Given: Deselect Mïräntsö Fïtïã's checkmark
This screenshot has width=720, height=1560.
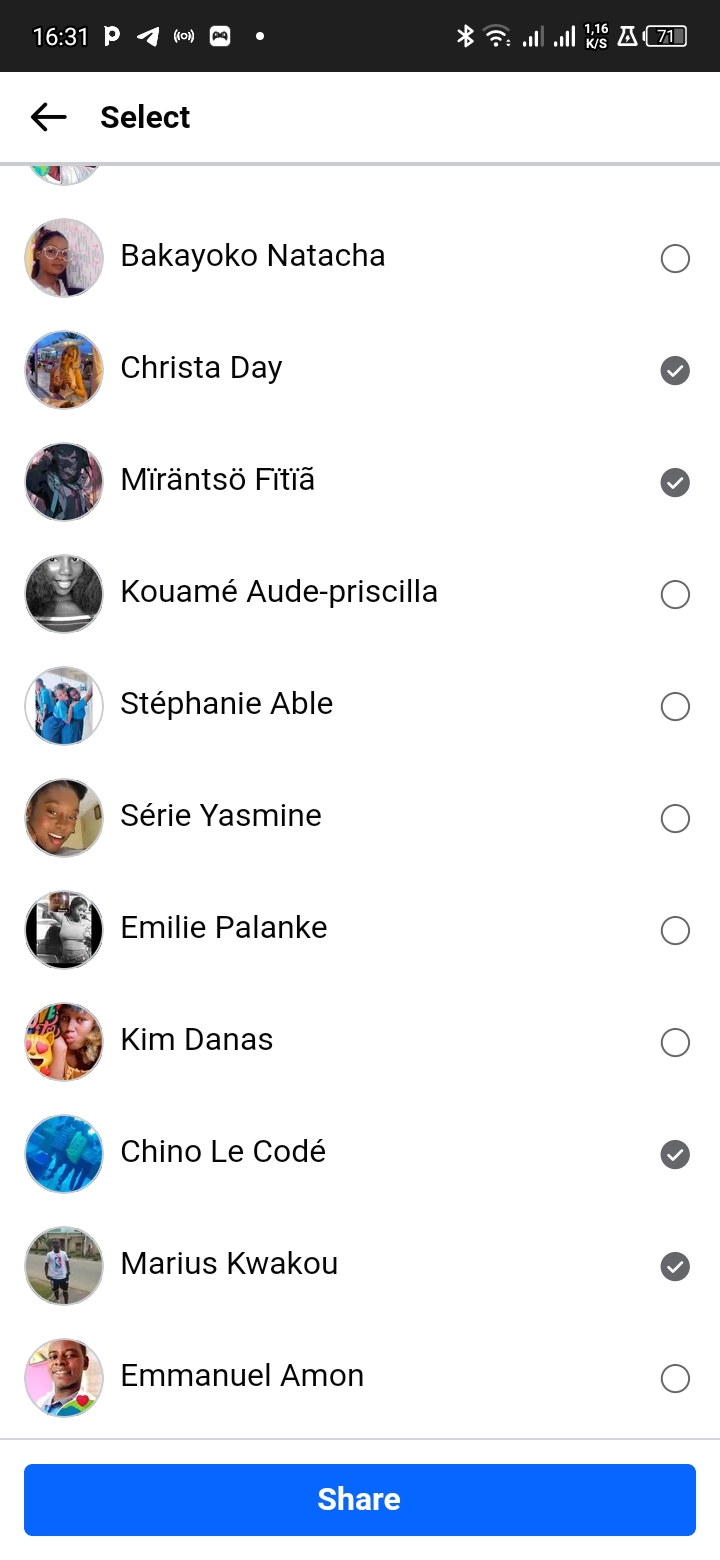Looking at the screenshot, I should pyautogui.click(x=675, y=483).
